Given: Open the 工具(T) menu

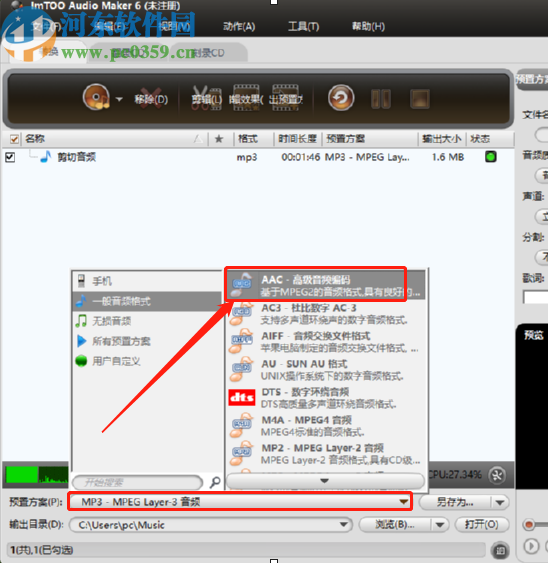Looking at the screenshot, I should [303, 26].
